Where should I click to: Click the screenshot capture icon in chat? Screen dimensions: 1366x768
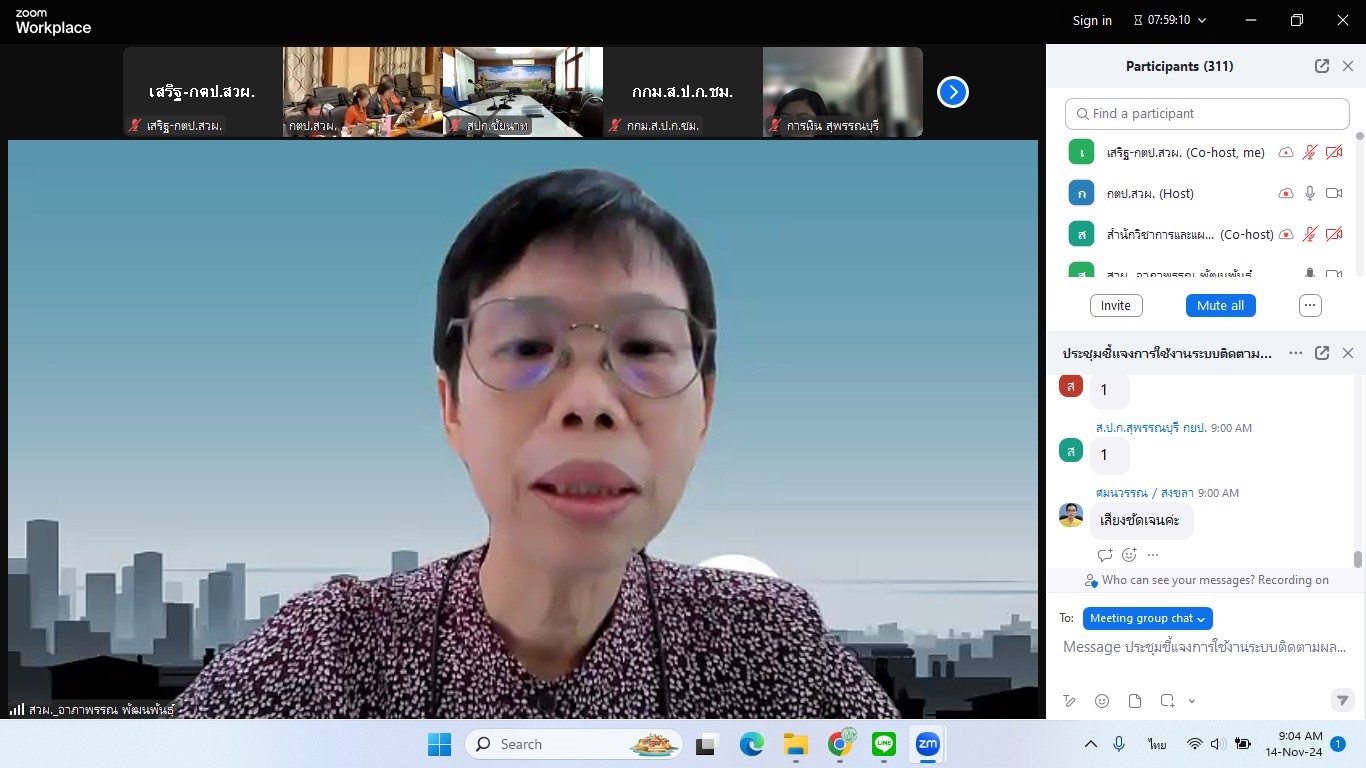coord(1167,701)
